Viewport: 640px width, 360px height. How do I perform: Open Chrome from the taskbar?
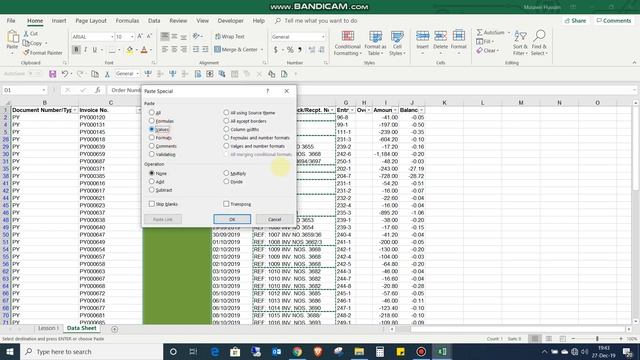[x=297, y=351]
